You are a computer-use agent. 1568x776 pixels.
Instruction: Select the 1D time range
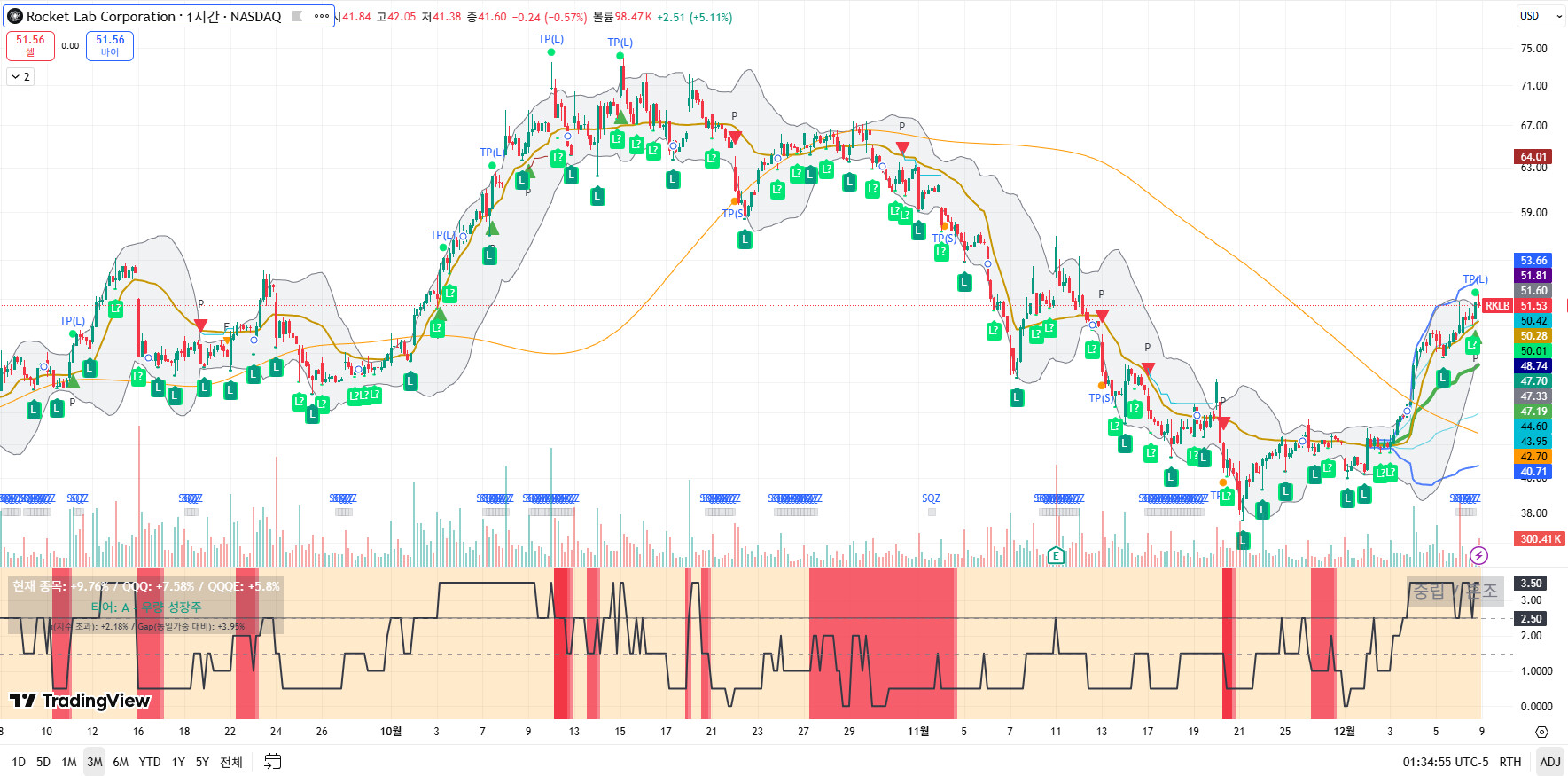(19, 762)
